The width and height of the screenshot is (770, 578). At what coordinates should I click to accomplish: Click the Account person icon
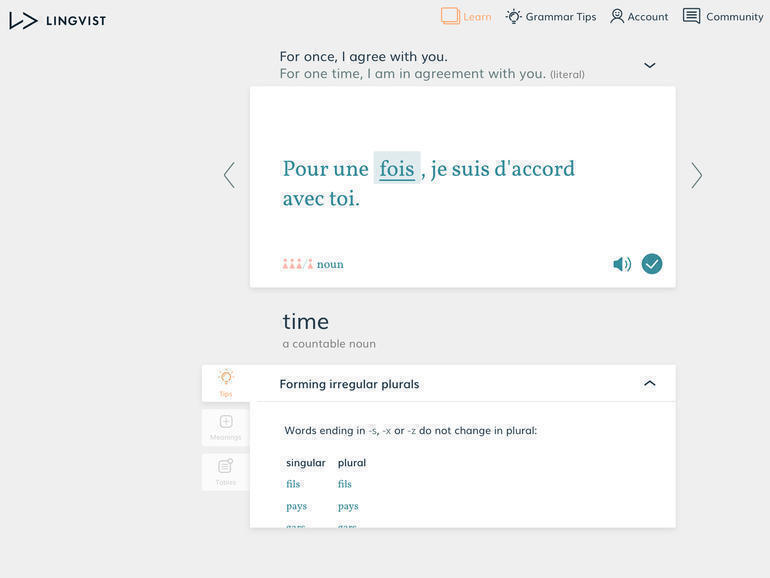coord(617,16)
